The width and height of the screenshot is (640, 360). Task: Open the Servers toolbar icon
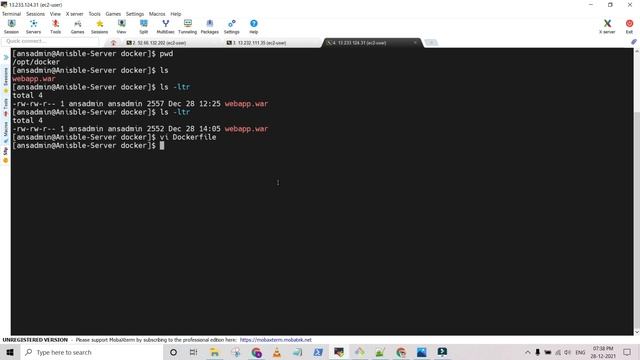[33, 27]
